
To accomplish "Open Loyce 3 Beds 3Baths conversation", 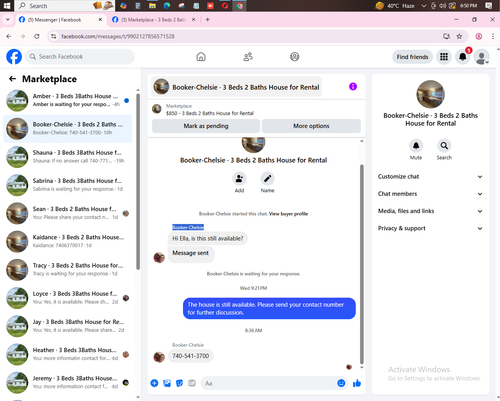I will 67,298.
